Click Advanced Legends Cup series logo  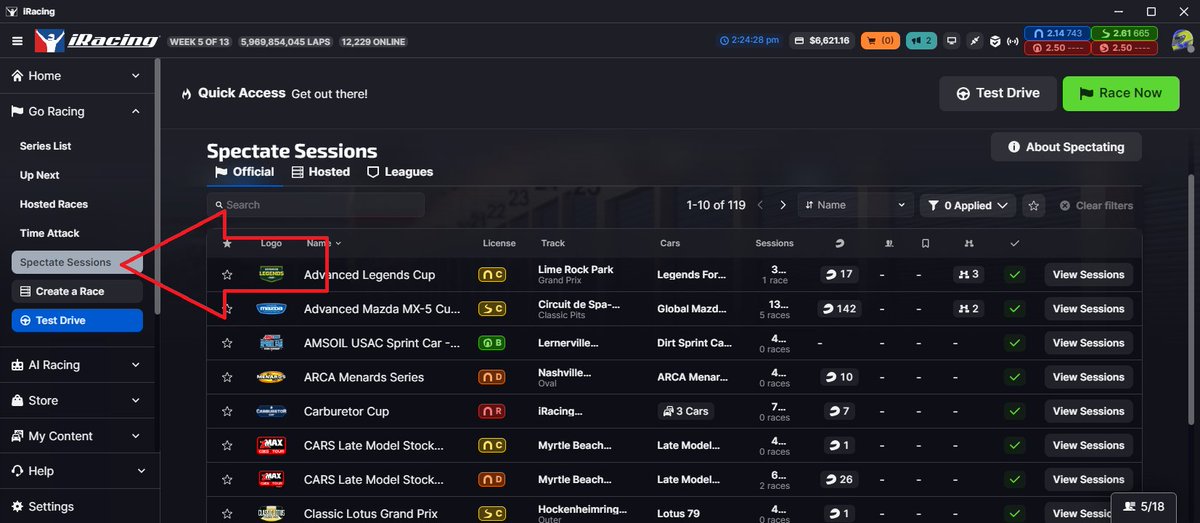271,274
